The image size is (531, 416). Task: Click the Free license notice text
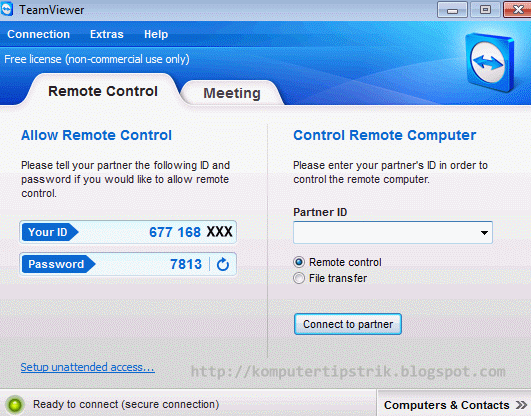97,59
